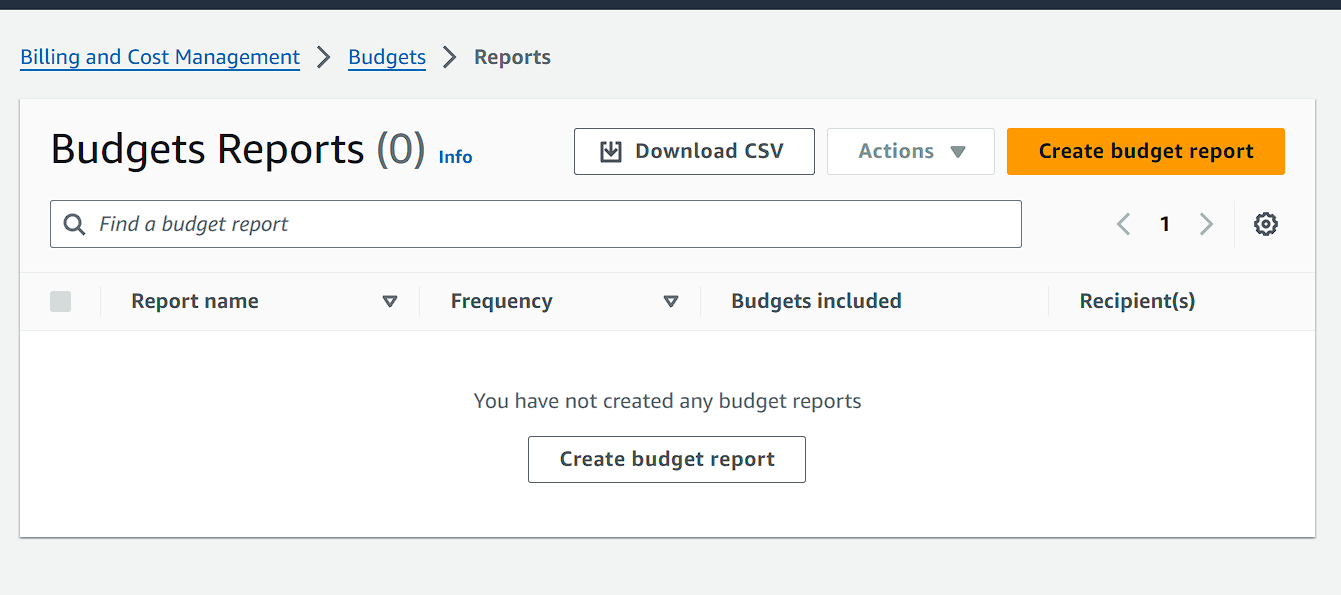Viewport: 1341px width, 595px height.
Task: Sort by Report name using its arrow
Action: coord(390,301)
